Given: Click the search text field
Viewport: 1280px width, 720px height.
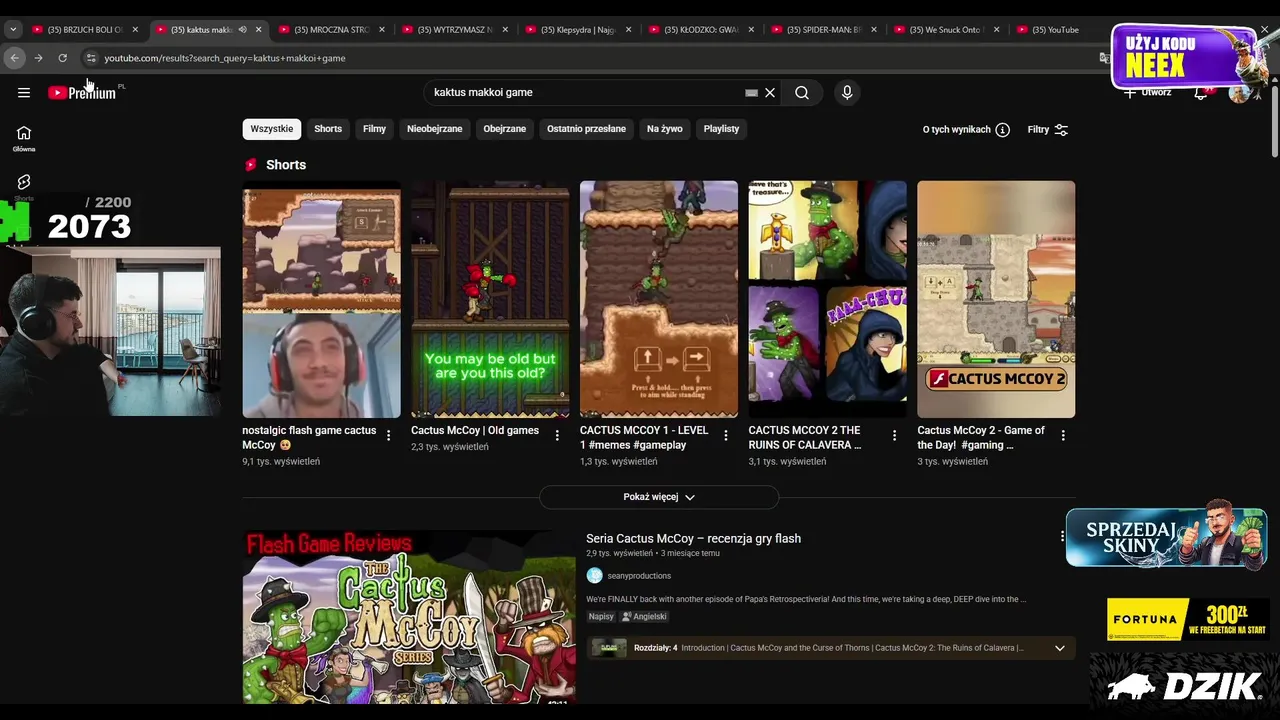Looking at the screenshot, I should (x=585, y=93).
